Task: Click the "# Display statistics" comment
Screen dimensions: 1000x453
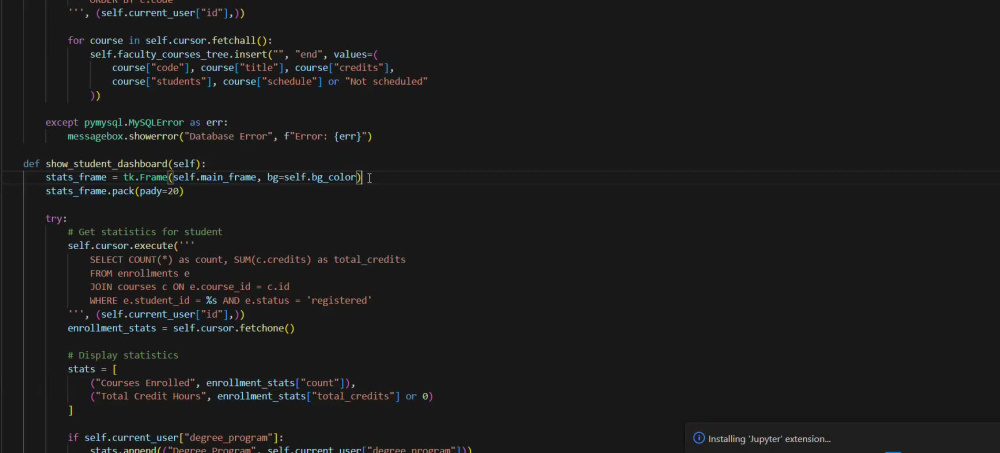Action: 122,355
